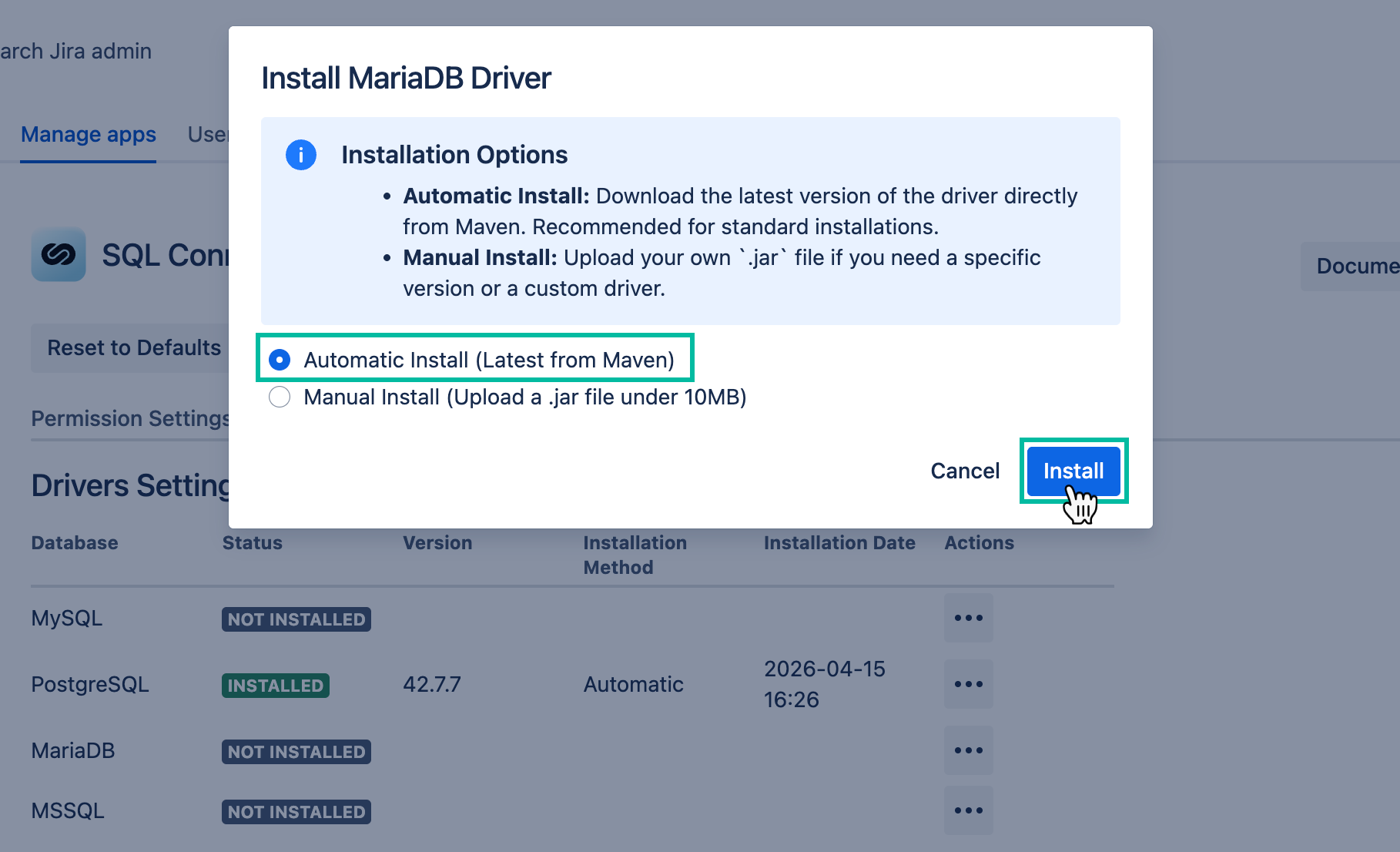
Task: Switch to the Manage apps tab
Action: point(89,135)
